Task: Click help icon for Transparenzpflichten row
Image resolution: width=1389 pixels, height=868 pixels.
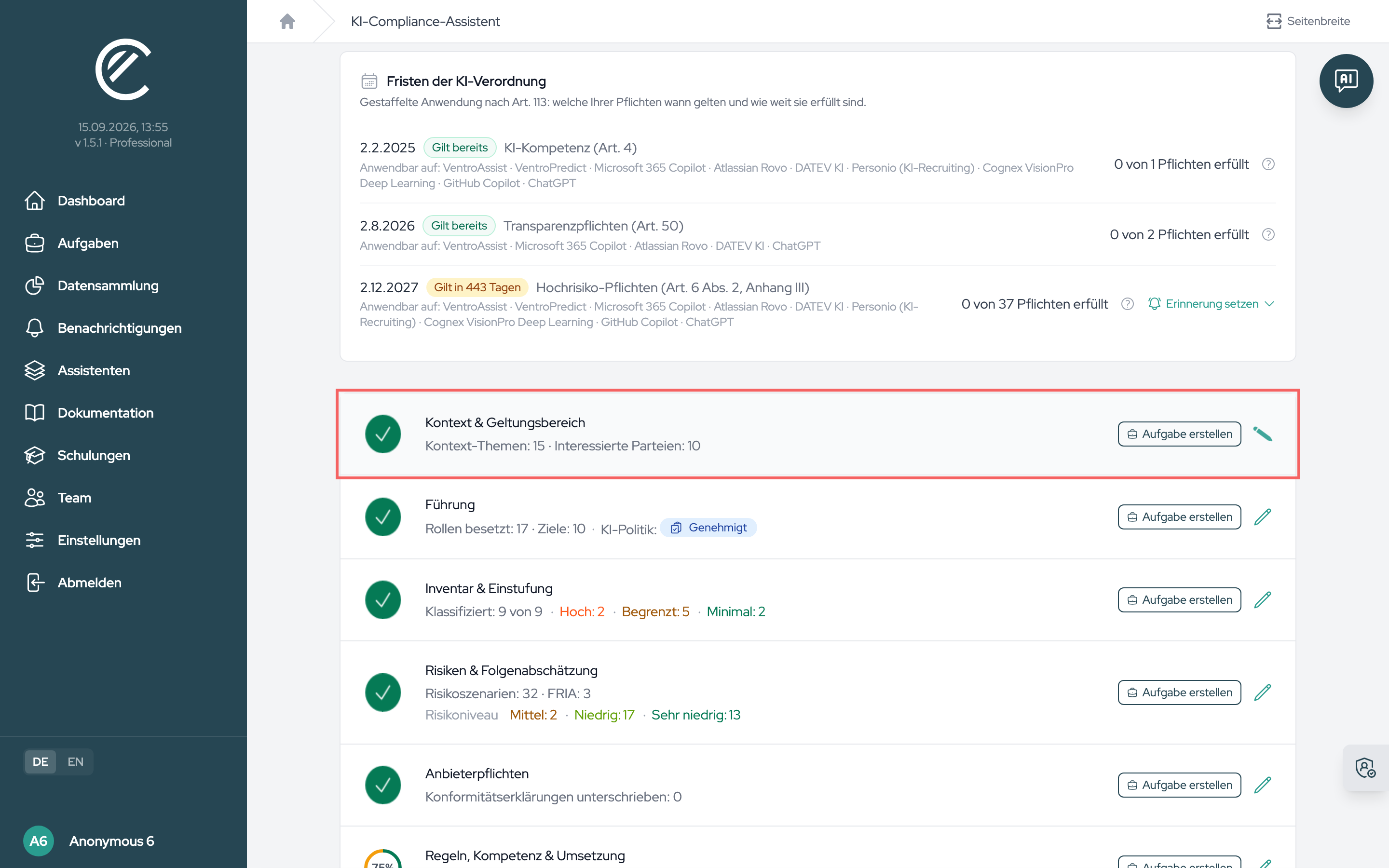Action: pos(1268,234)
